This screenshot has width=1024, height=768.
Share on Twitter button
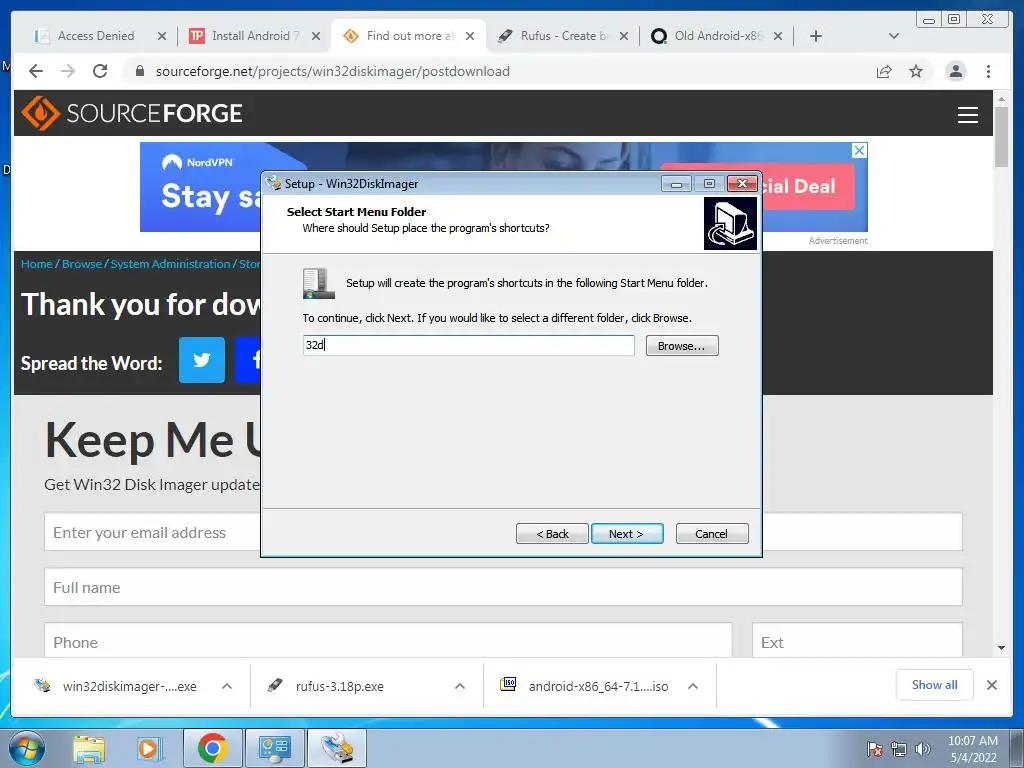coord(202,360)
